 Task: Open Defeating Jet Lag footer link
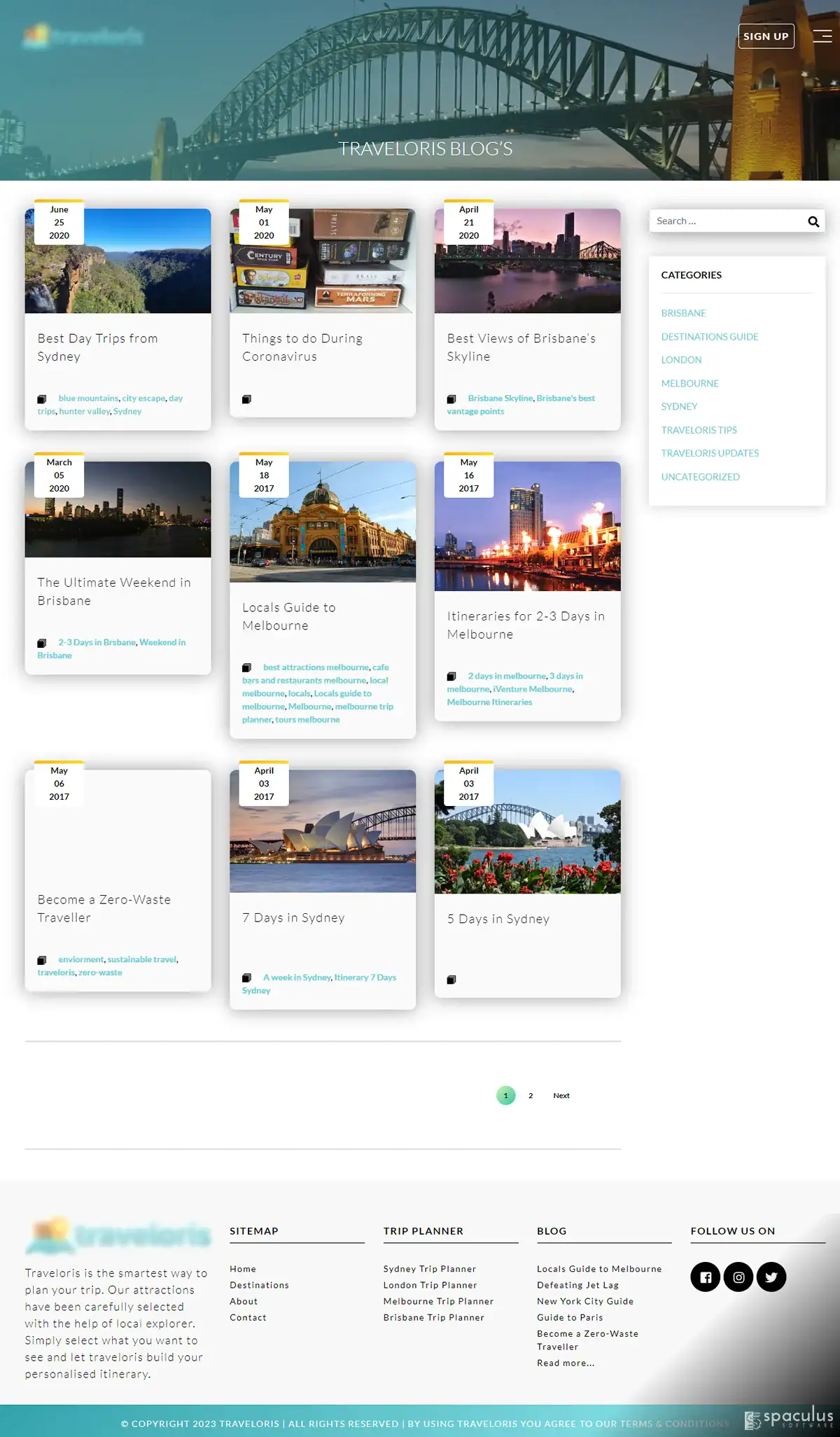(578, 1285)
